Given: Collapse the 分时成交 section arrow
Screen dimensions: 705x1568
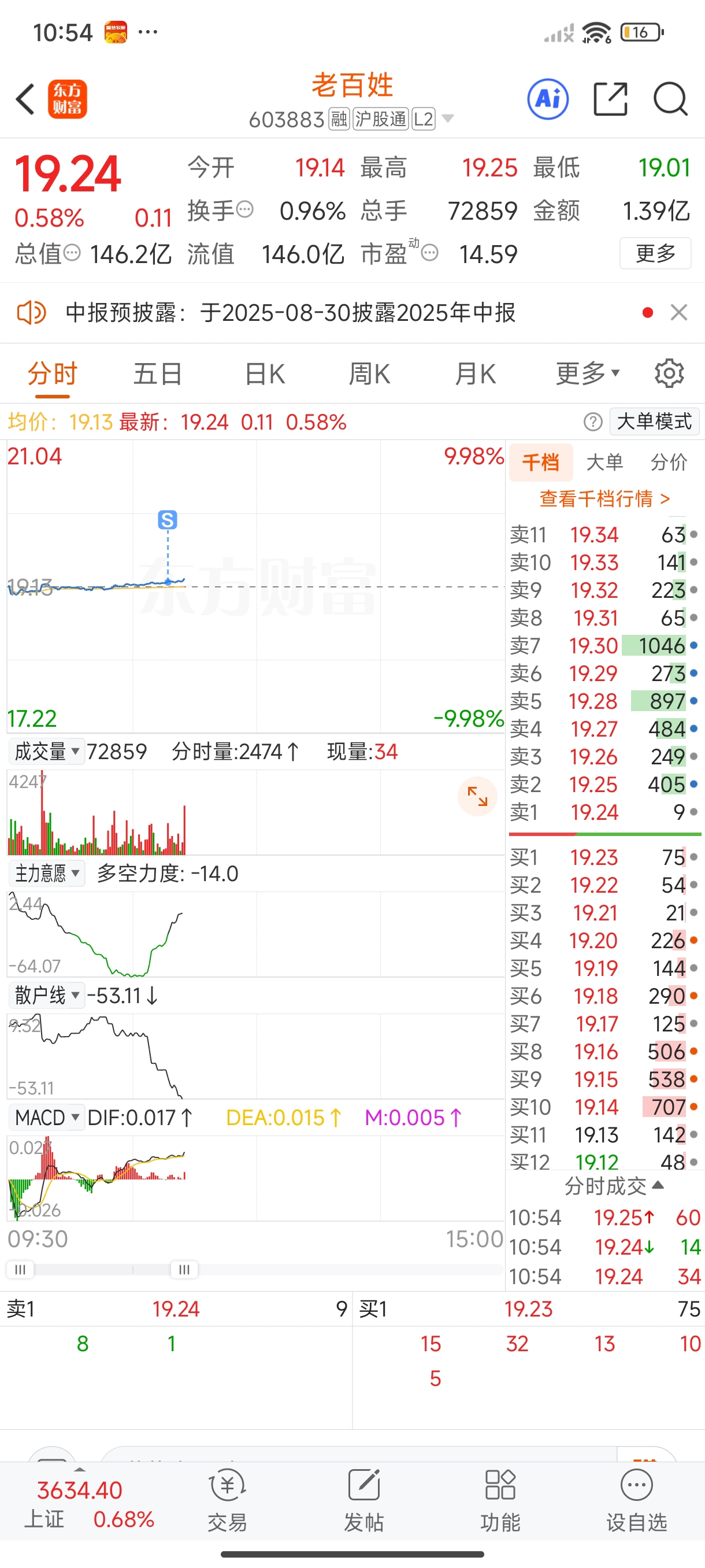Looking at the screenshot, I should tap(658, 1185).
